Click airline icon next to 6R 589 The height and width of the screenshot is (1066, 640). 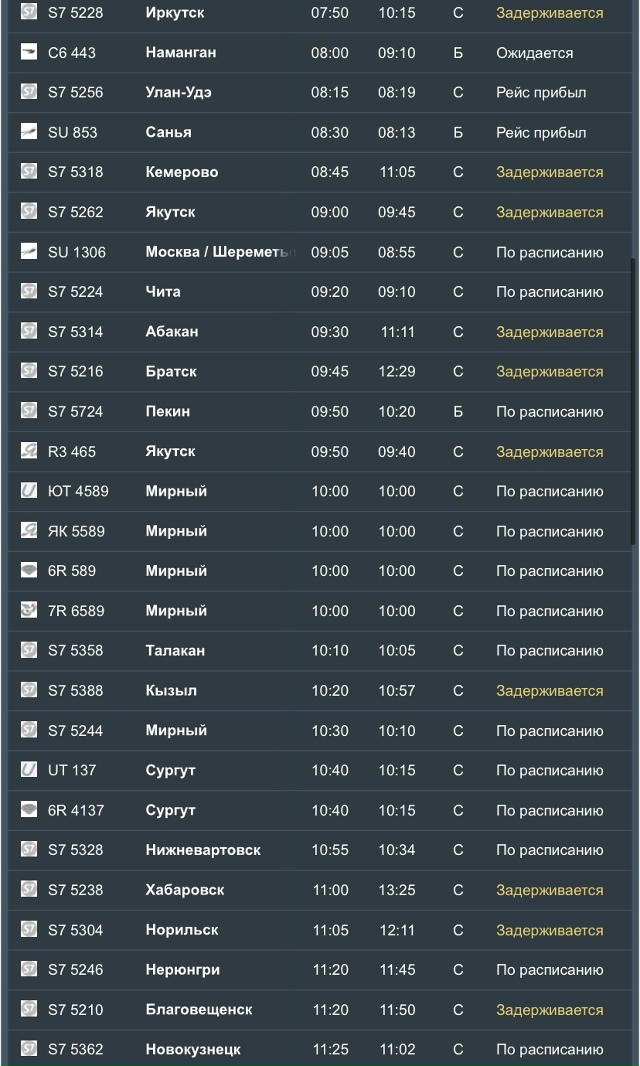29,571
